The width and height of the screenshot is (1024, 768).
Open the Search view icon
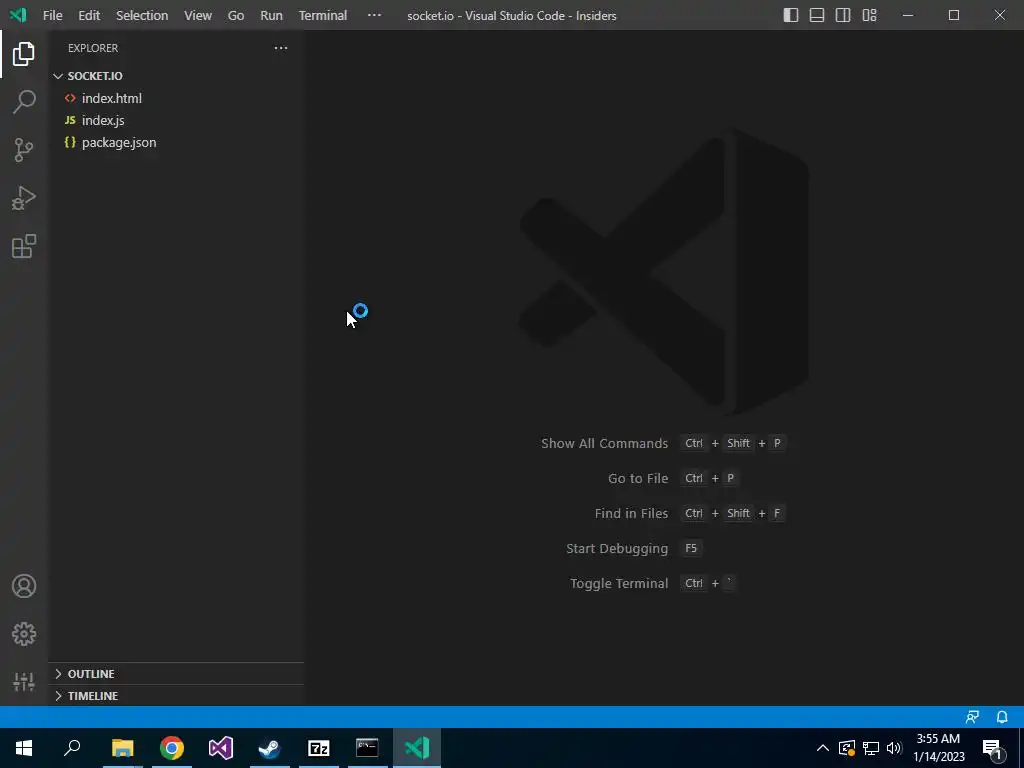click(24, 102)
